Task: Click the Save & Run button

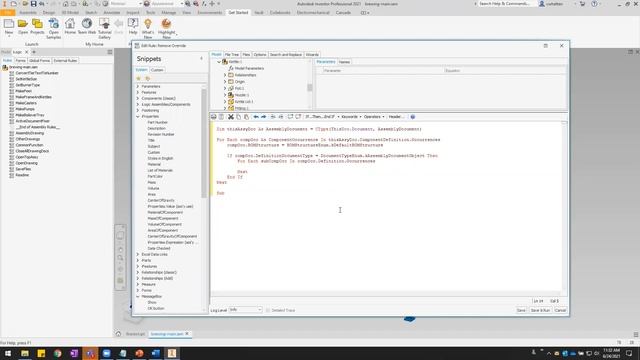Action: pos(540,310)
